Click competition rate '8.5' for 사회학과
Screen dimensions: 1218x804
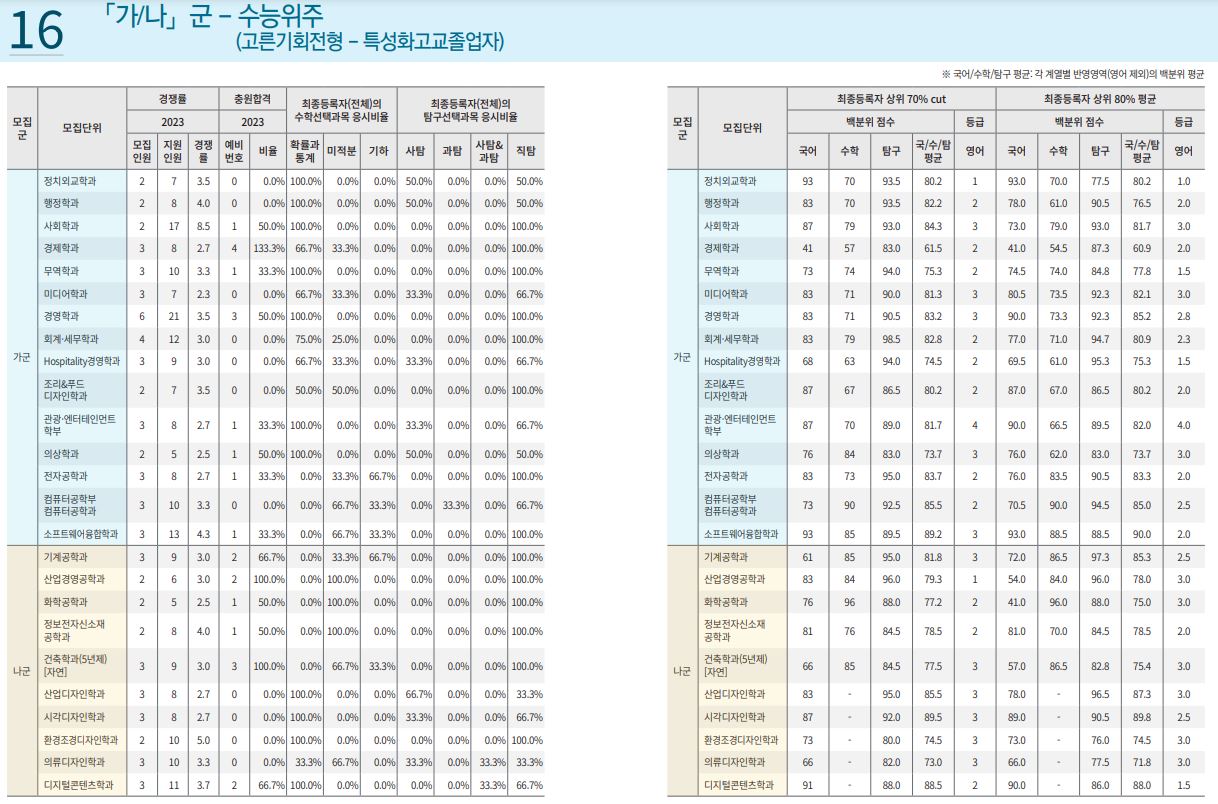click(203, 226)
